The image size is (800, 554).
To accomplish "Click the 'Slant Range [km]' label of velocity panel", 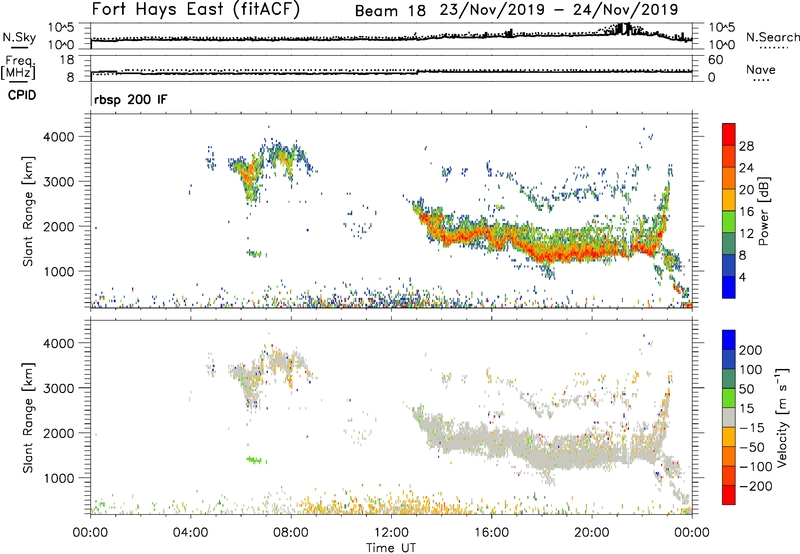I will coord(28,418).
